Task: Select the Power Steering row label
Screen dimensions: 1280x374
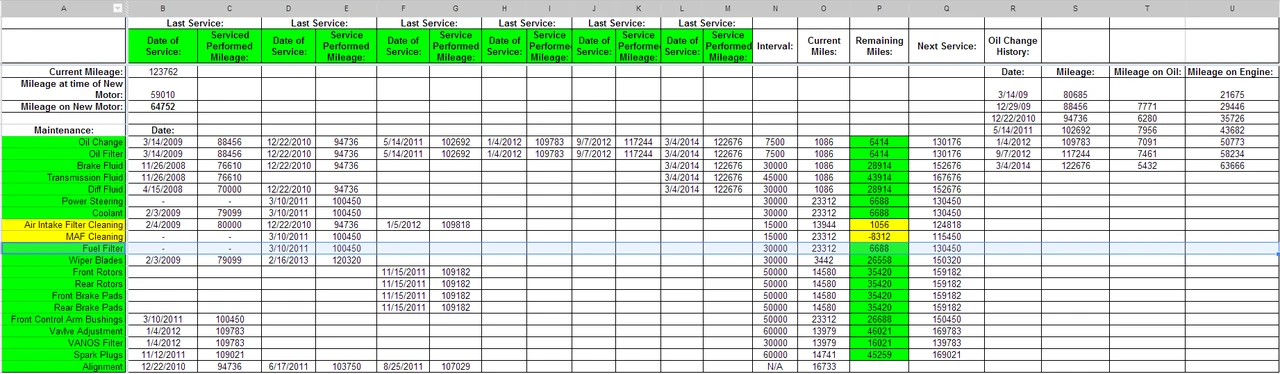Action: click(64, 201)
